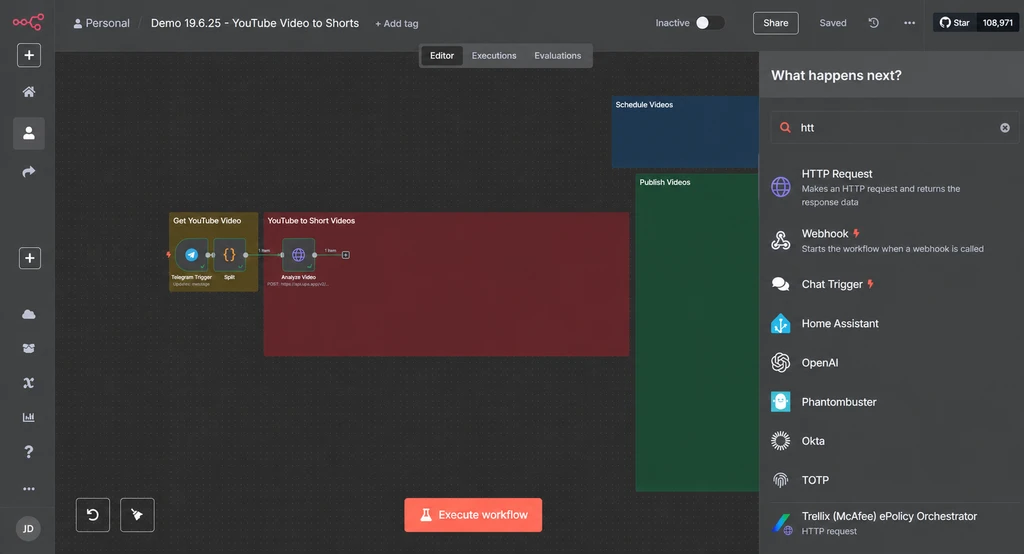Click the Share button
Screen dimensions: 1024x554
click(x=775, y=23)
